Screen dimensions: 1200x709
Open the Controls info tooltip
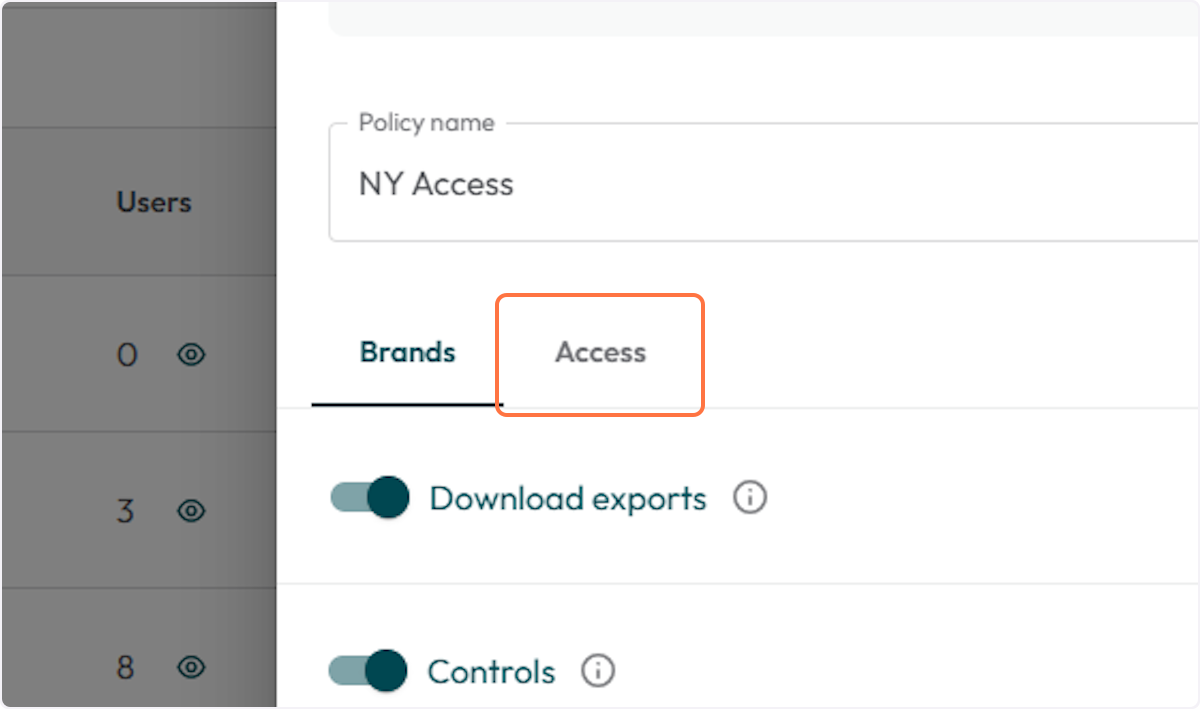click(597, 671)
